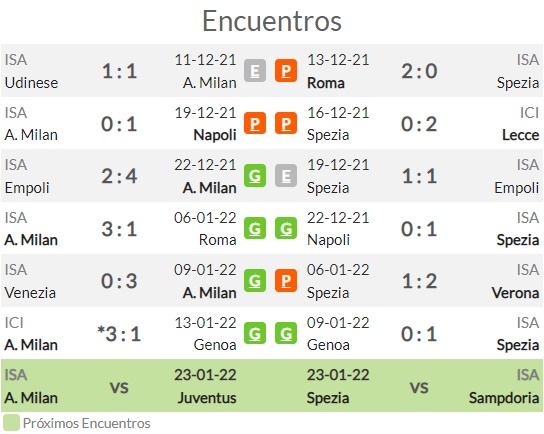Image resolution: width=544 pixels, height=434 pixels.
Task: Open the Juventus upcoming match link
Action: [x=207, y=398]
